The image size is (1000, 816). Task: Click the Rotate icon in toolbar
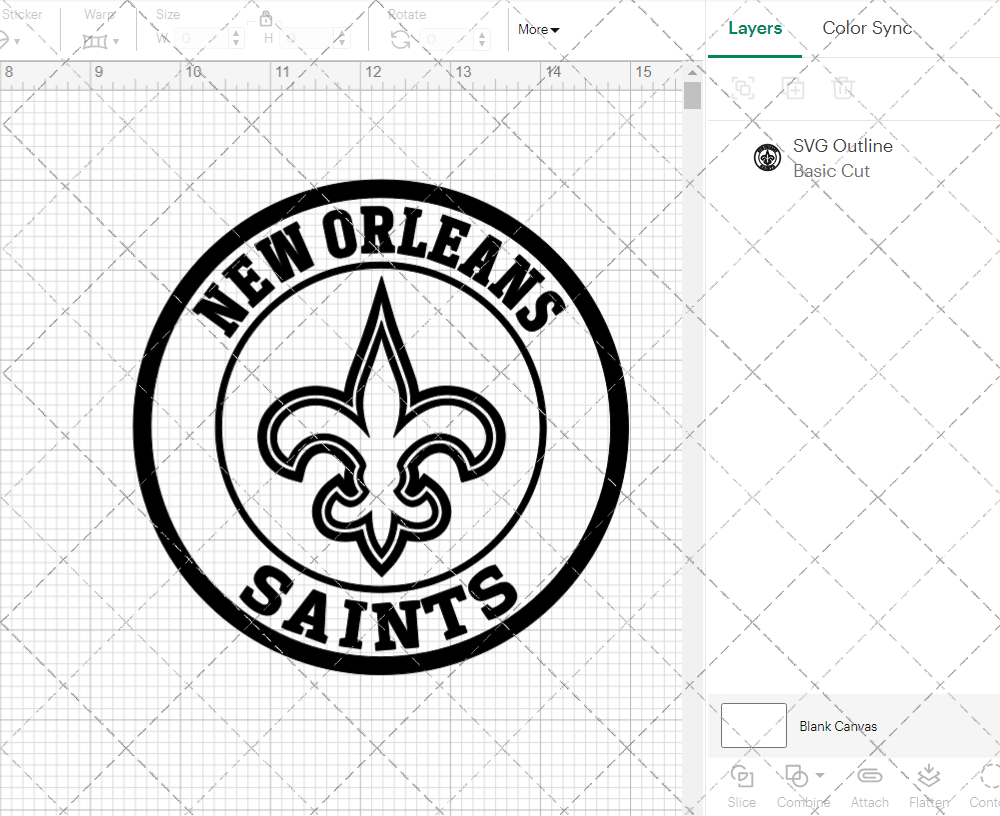coord(400,39)
